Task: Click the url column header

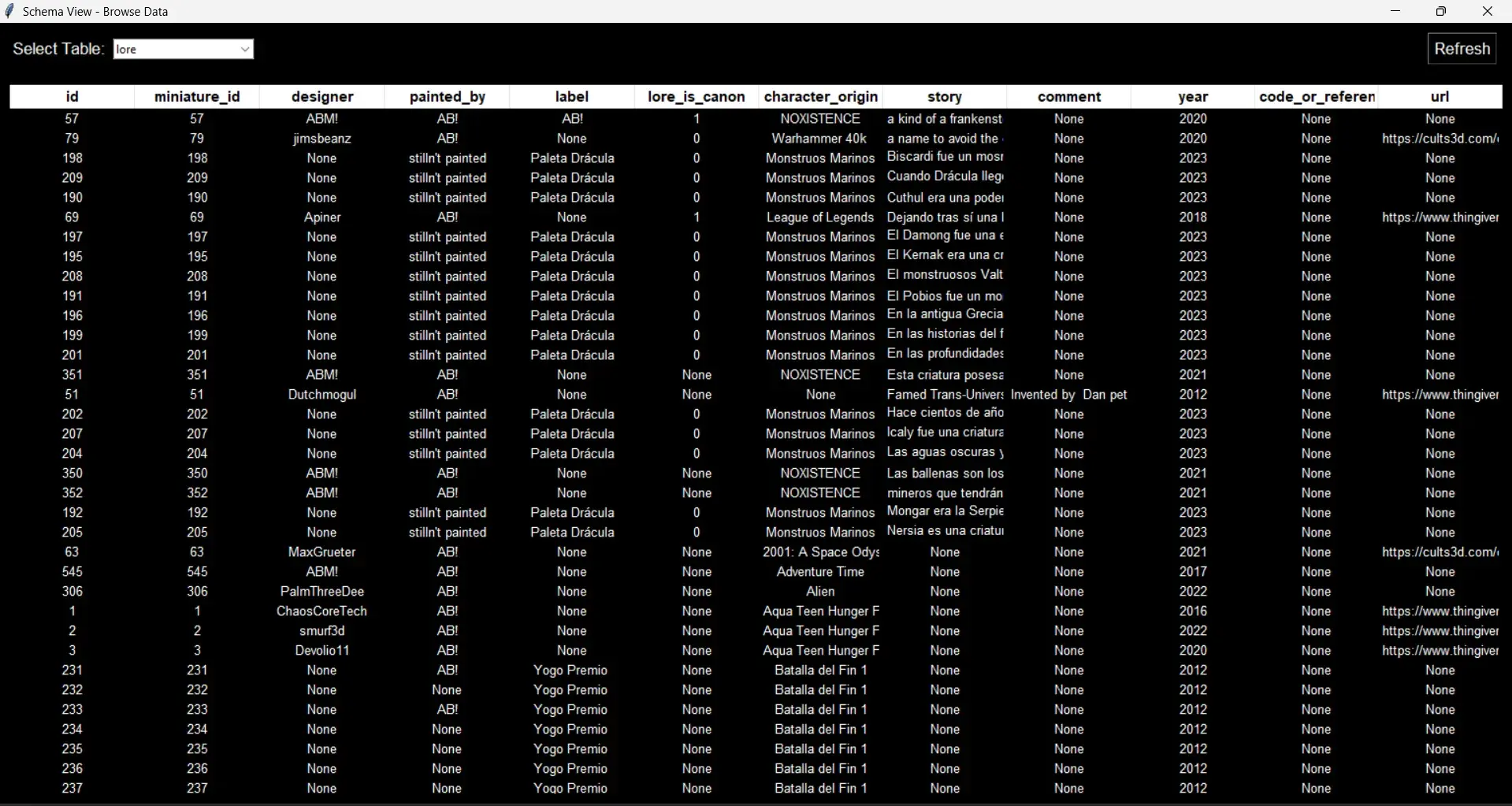Action: (x=1440, y=97)
